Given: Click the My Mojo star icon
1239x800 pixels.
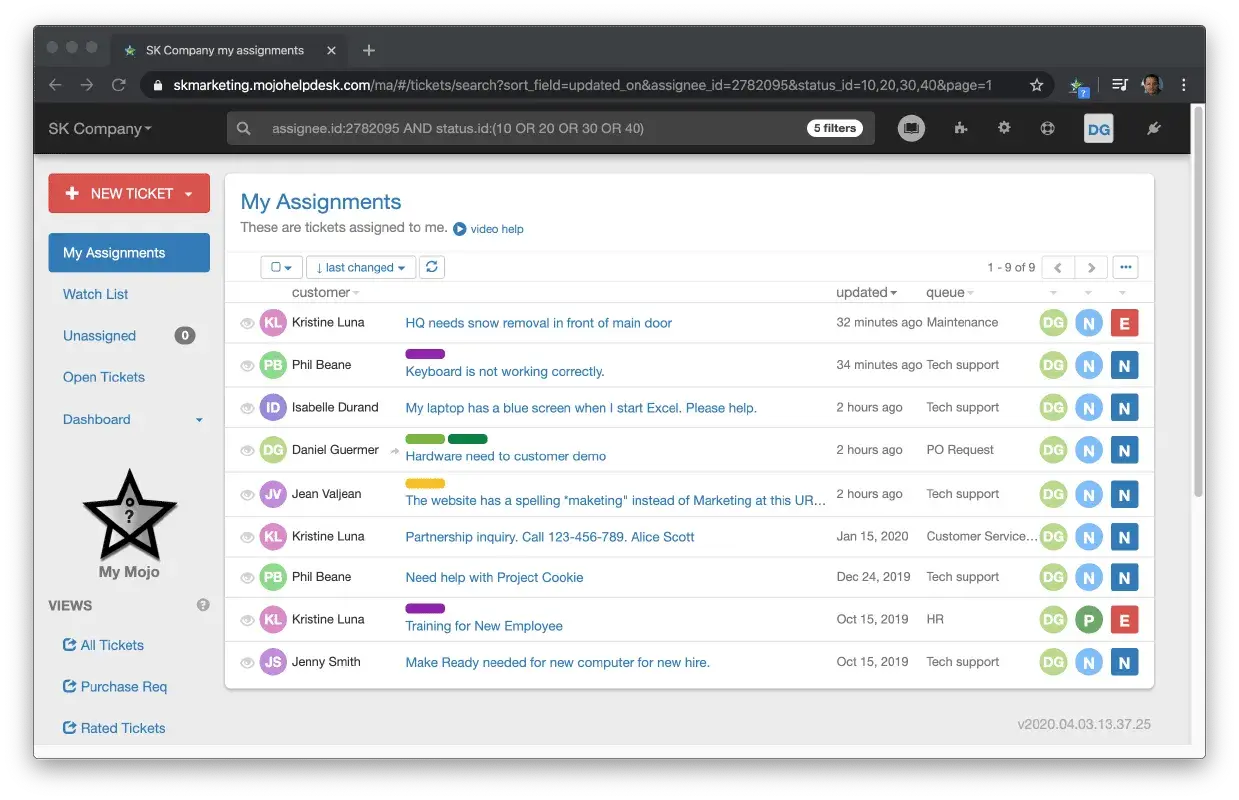Looking at the screenshot, I should (x=129, y=515).
